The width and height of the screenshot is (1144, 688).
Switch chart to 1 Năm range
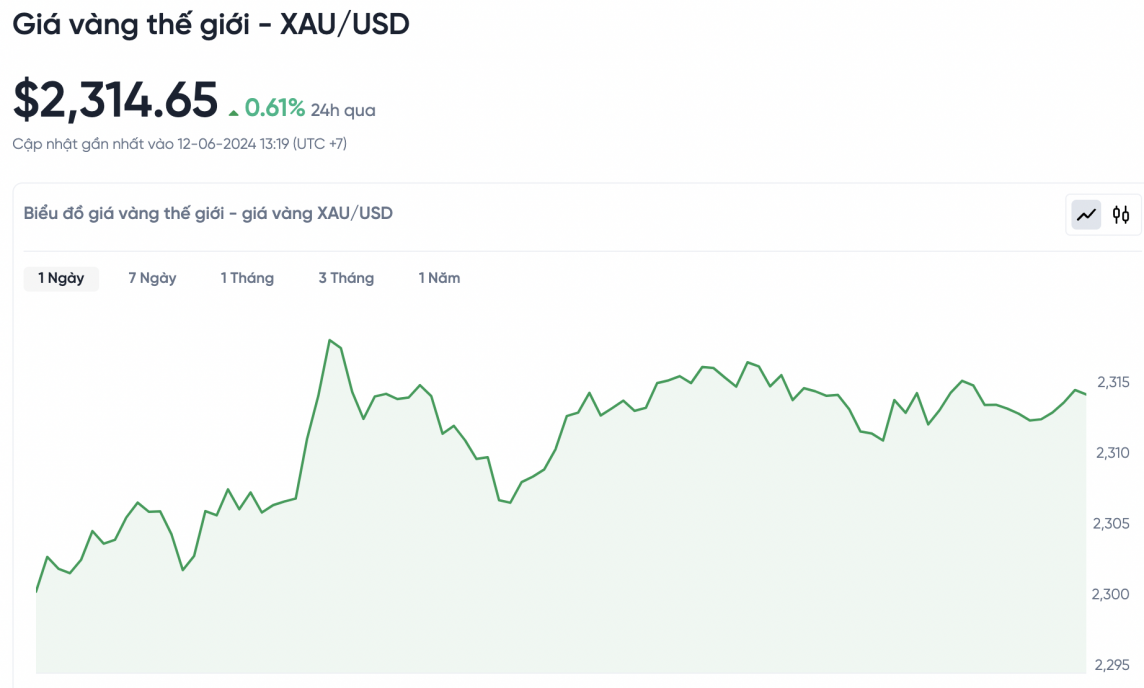439,278
